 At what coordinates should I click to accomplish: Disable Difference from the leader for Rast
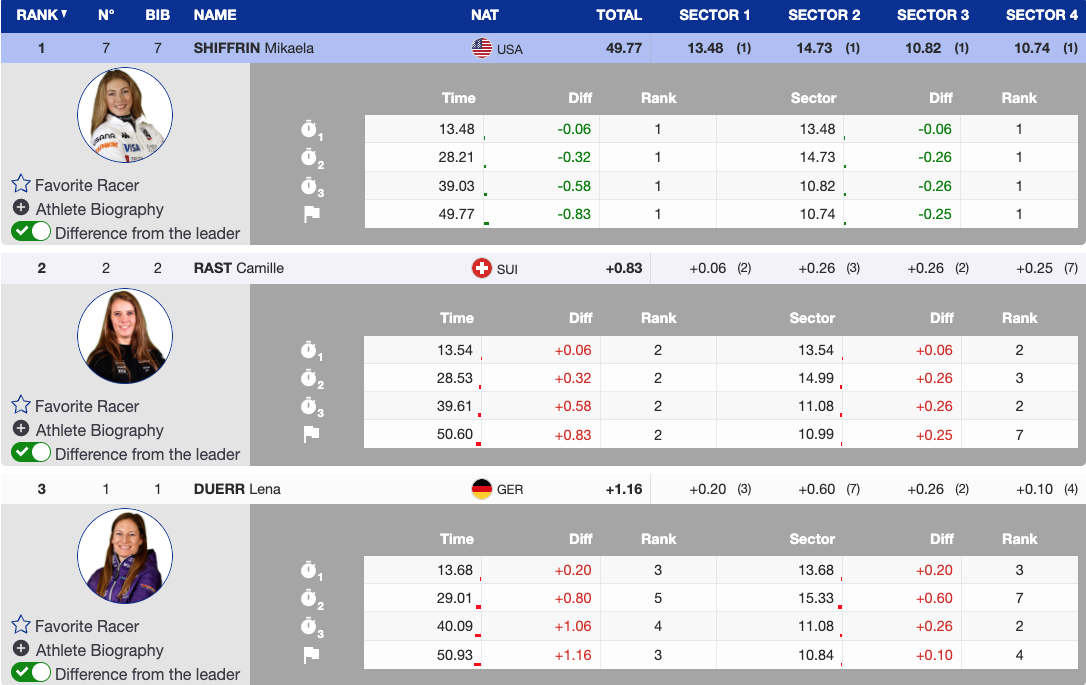pyautogui.click(x=31, y=453)
